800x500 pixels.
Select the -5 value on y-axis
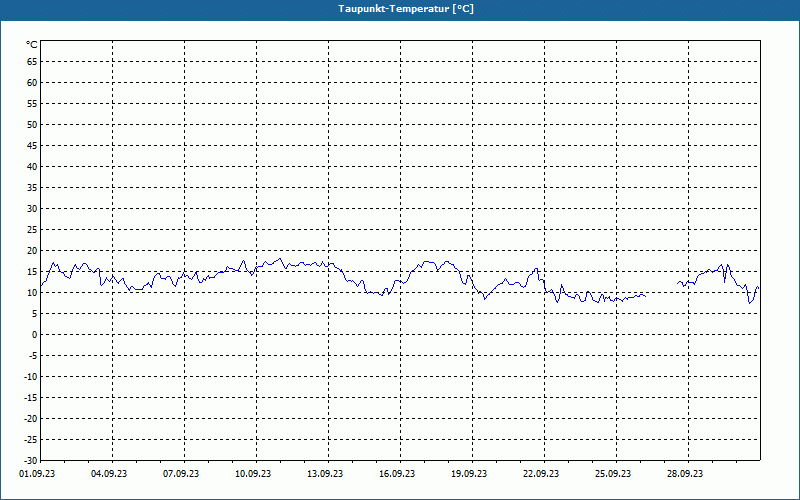[x=33, y=356]
